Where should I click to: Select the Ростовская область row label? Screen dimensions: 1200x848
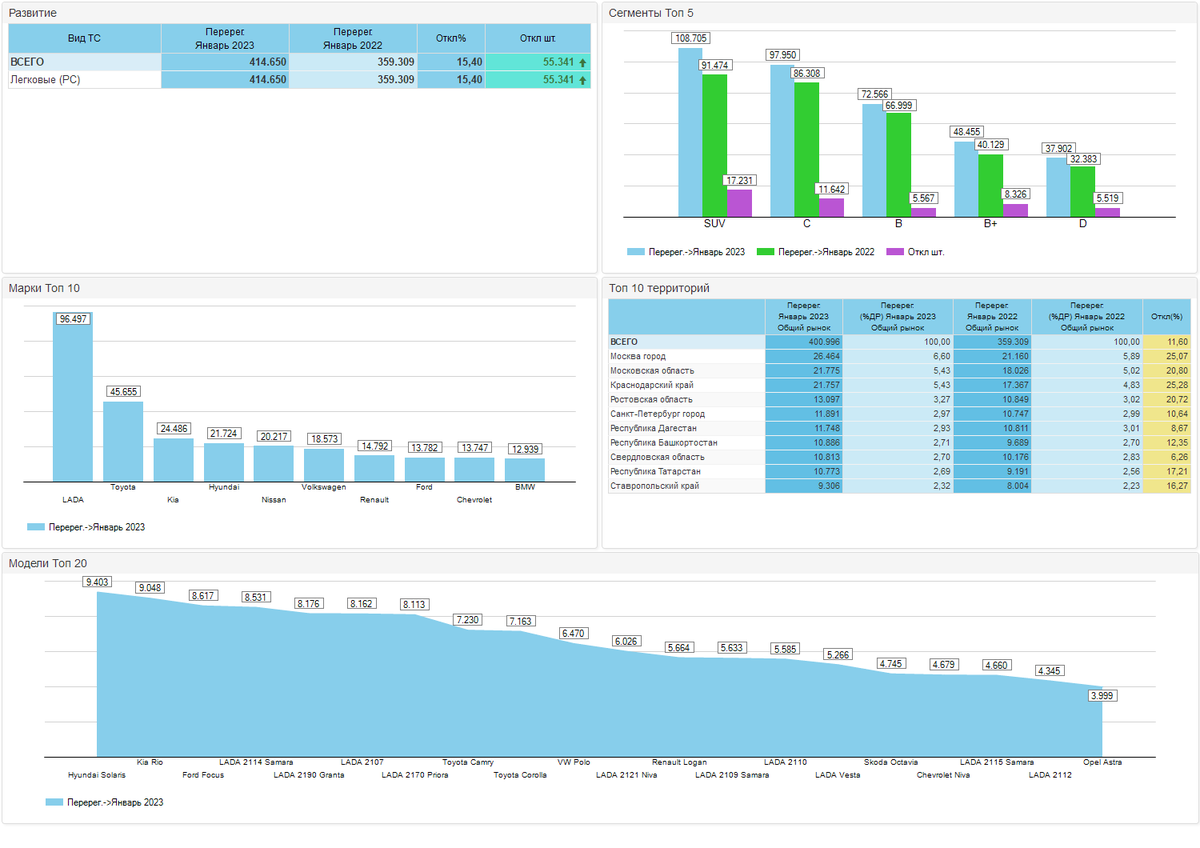[649, 399]
